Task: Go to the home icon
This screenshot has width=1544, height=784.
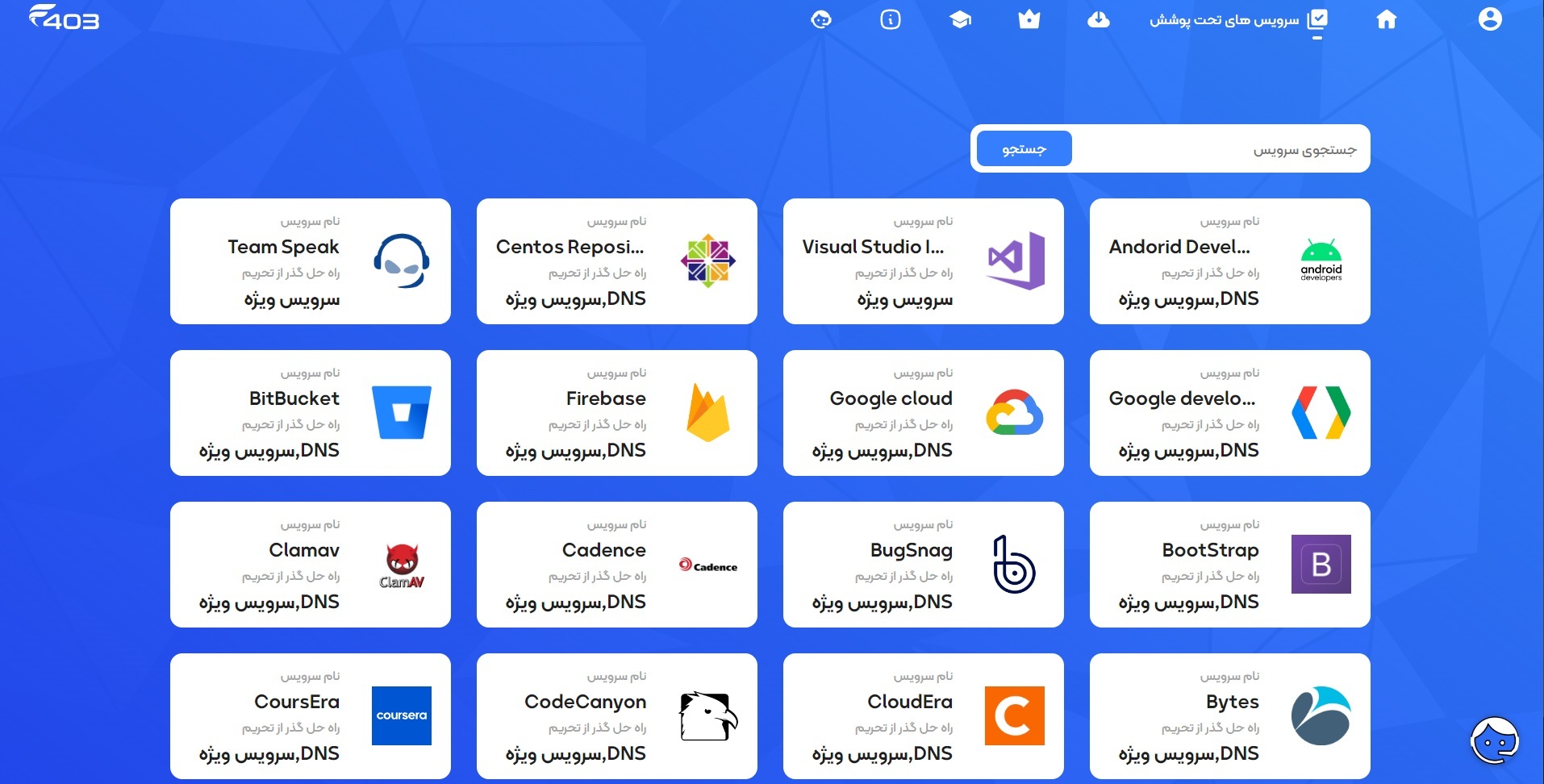Action: click(1386, 19)
